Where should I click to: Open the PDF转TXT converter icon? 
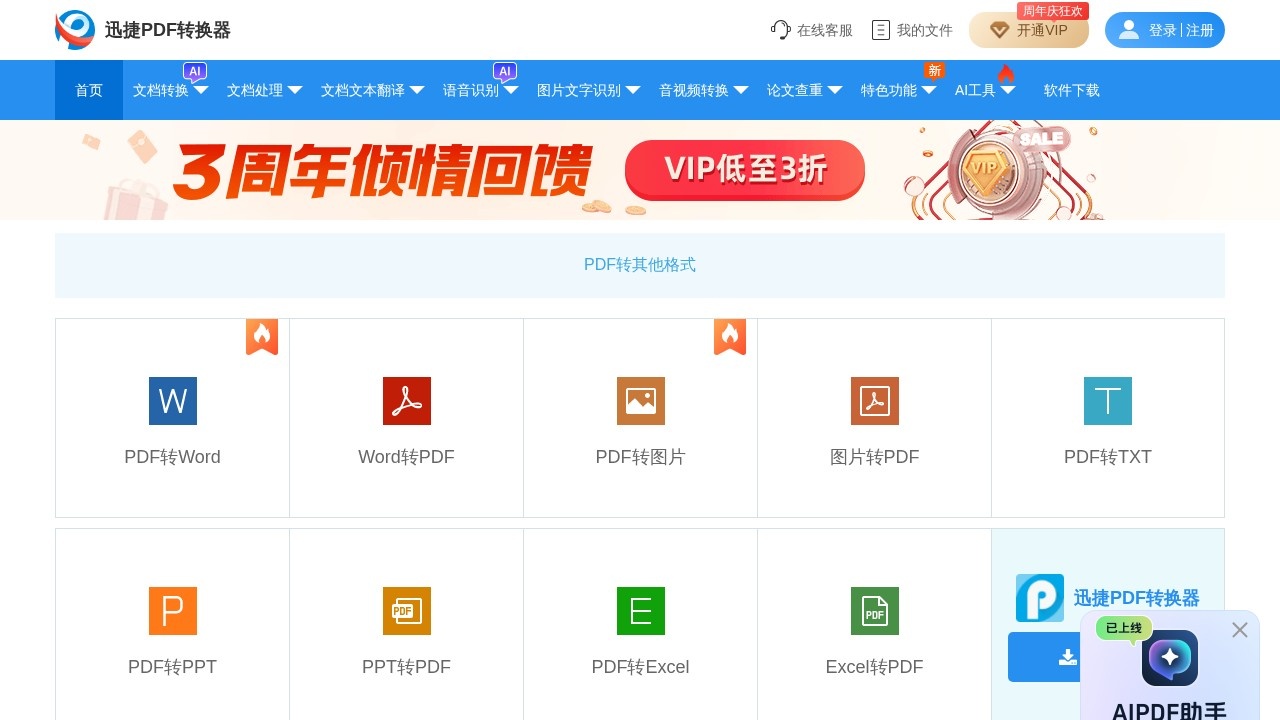click(1108, 400)
